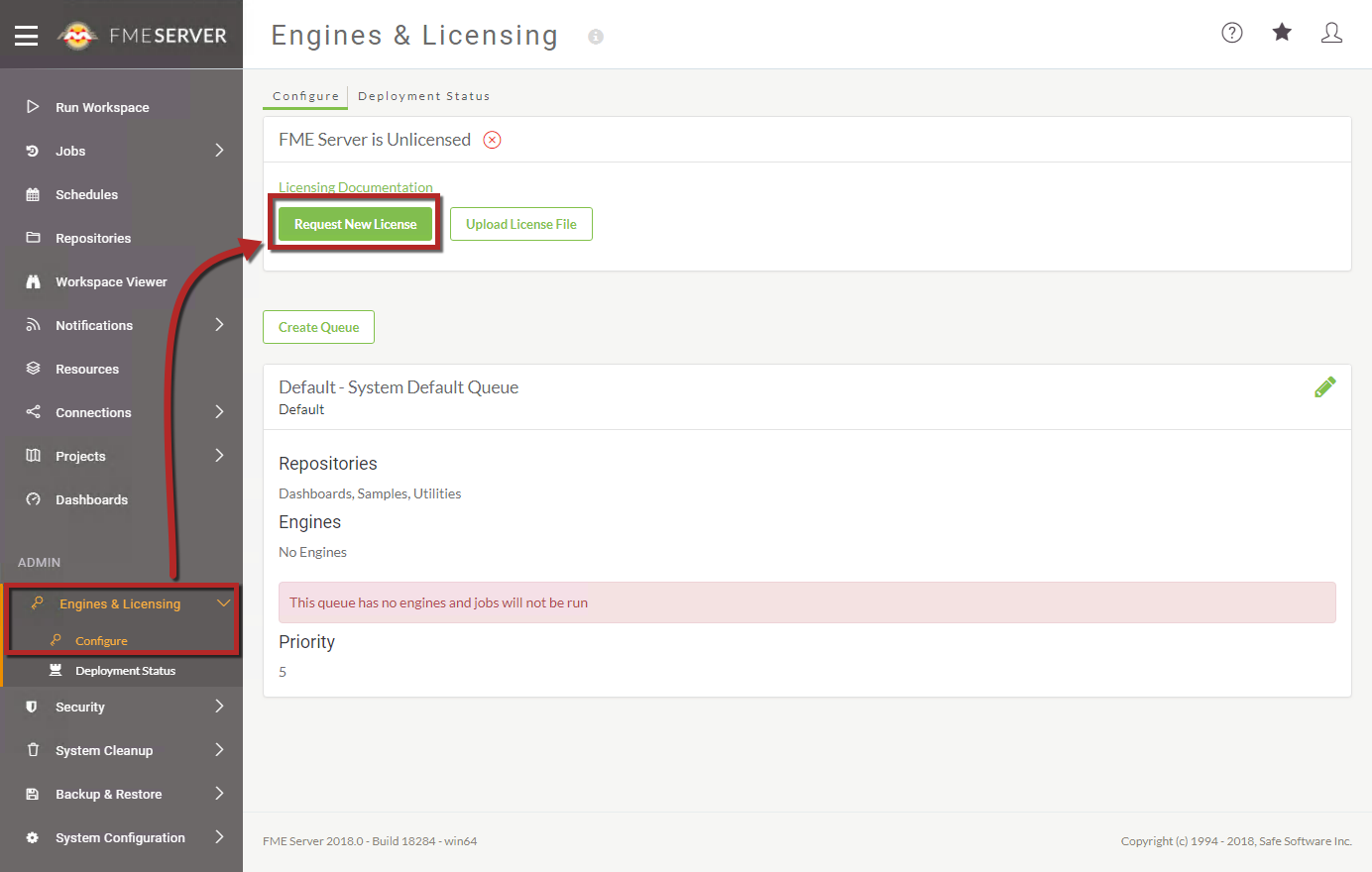Click the red unlicensed status icon
Viewport: 1372px width, 872px height.
pos(492,140)
